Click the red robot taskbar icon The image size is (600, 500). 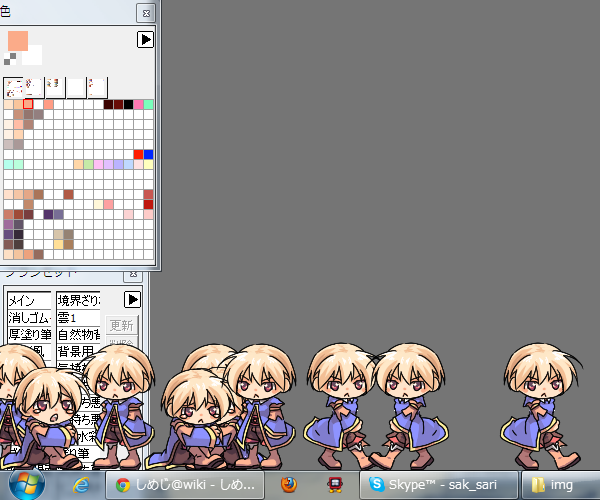tap(335, 485)
